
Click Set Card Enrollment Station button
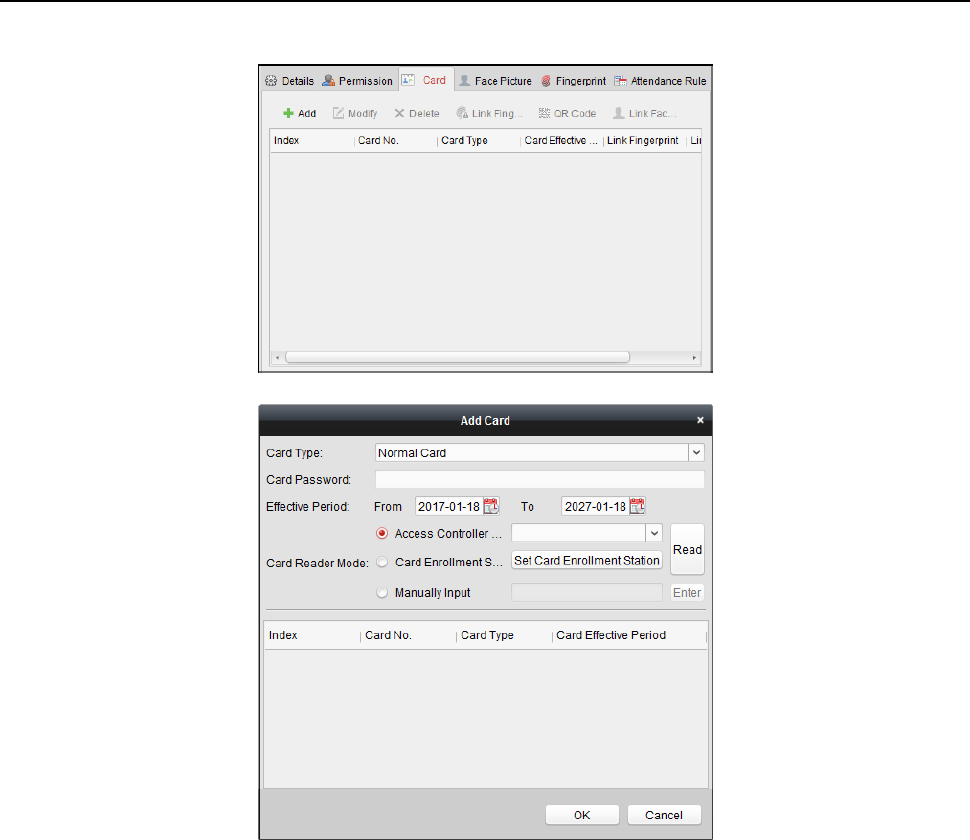586,560
